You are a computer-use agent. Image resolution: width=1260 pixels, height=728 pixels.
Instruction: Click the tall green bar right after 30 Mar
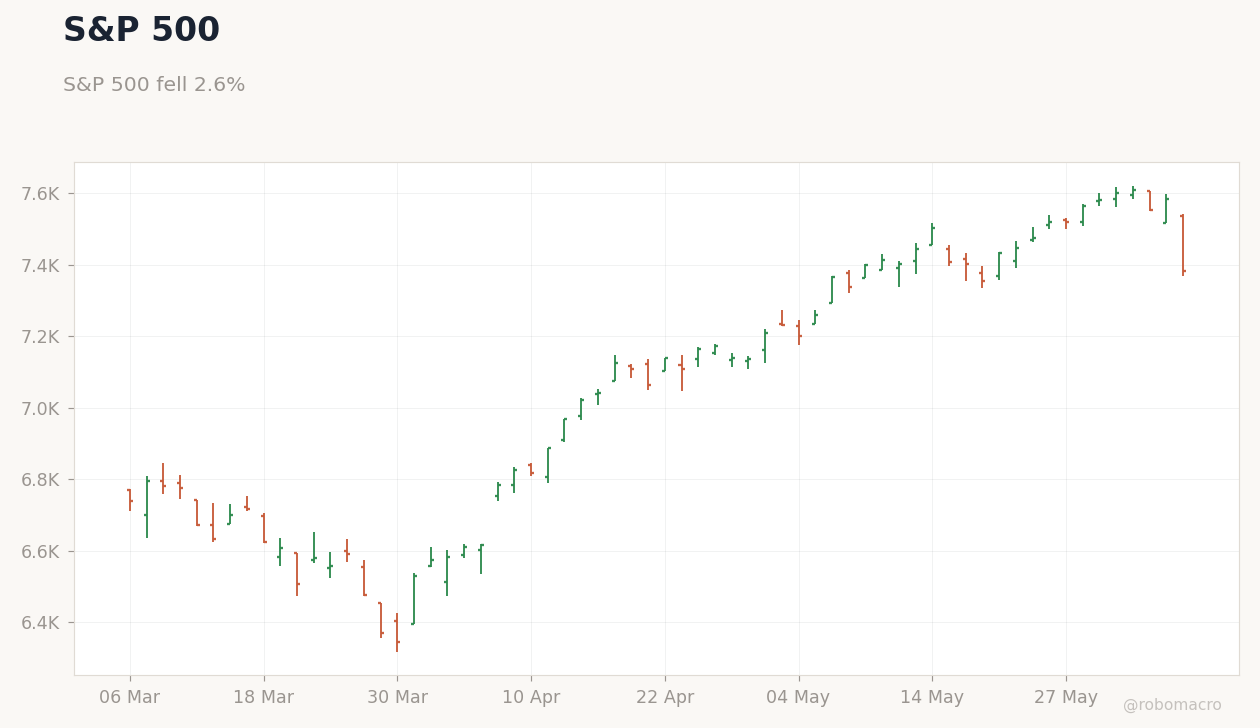tap(414, 599)
